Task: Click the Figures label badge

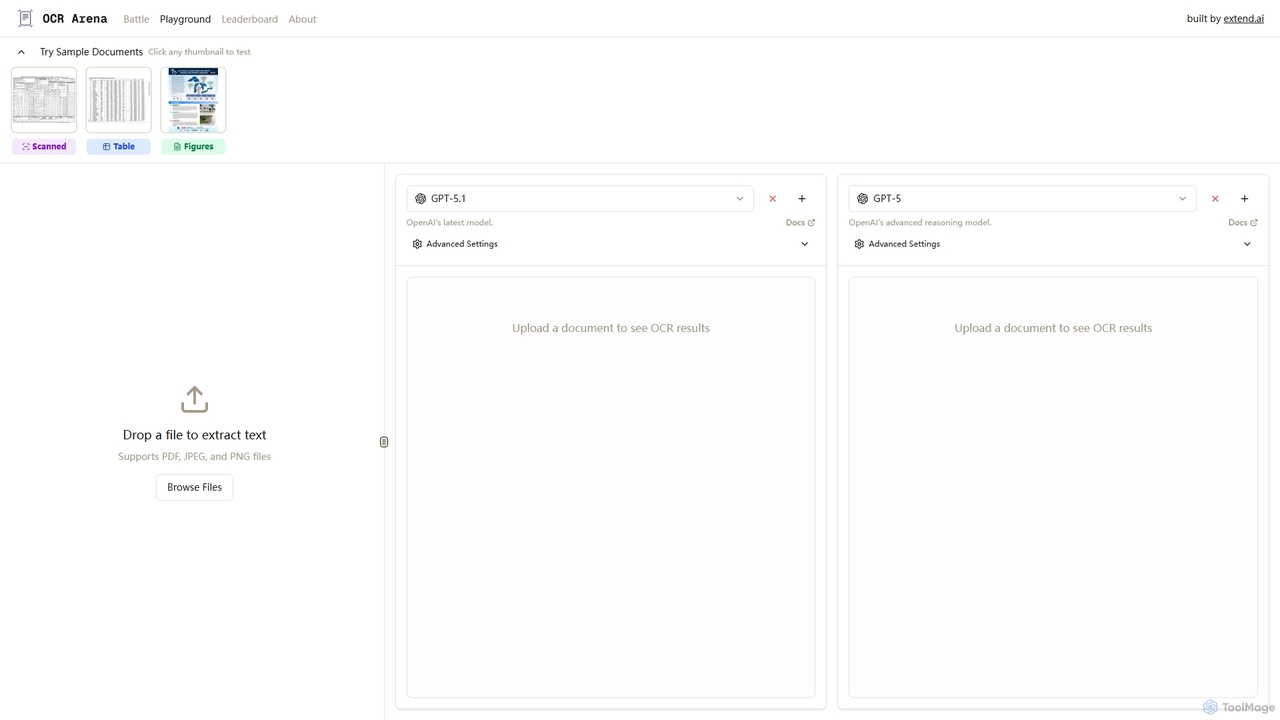Action: coord(193,146)
